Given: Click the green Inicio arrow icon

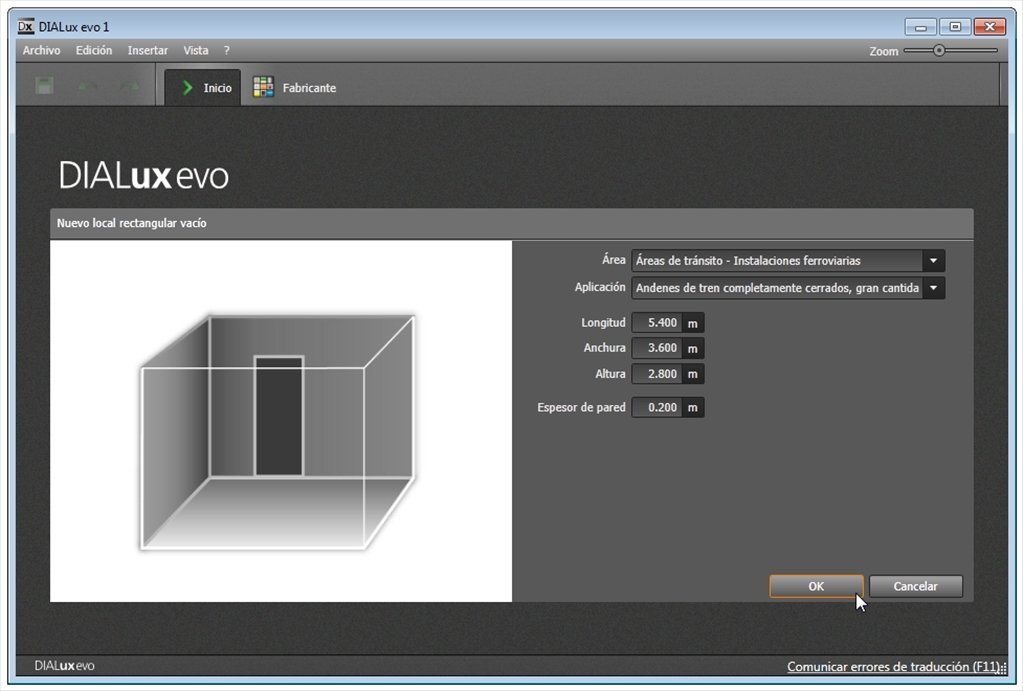Looking at the screenshot, I should [x=187, y=87].
